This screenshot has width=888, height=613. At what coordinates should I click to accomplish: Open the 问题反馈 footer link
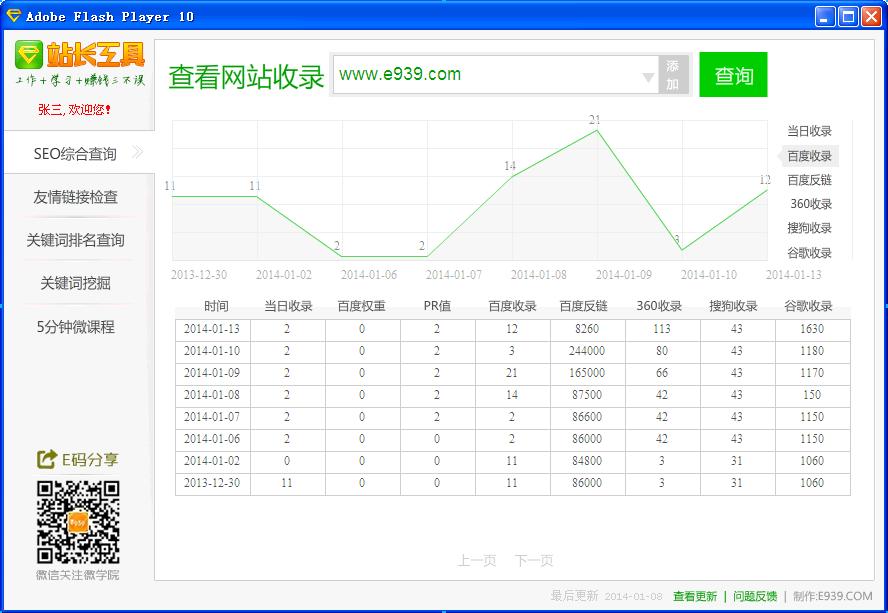(755, 596)
